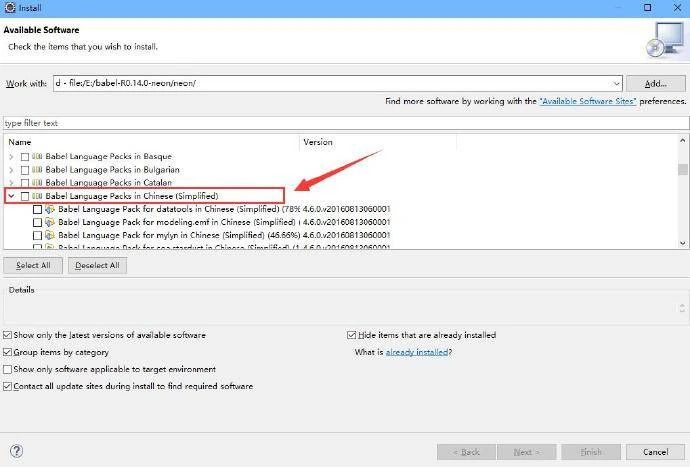Toggle Show only the latest versions option
Image resolution: width=690 pixels, height=467 pixels.
(7, 335)
